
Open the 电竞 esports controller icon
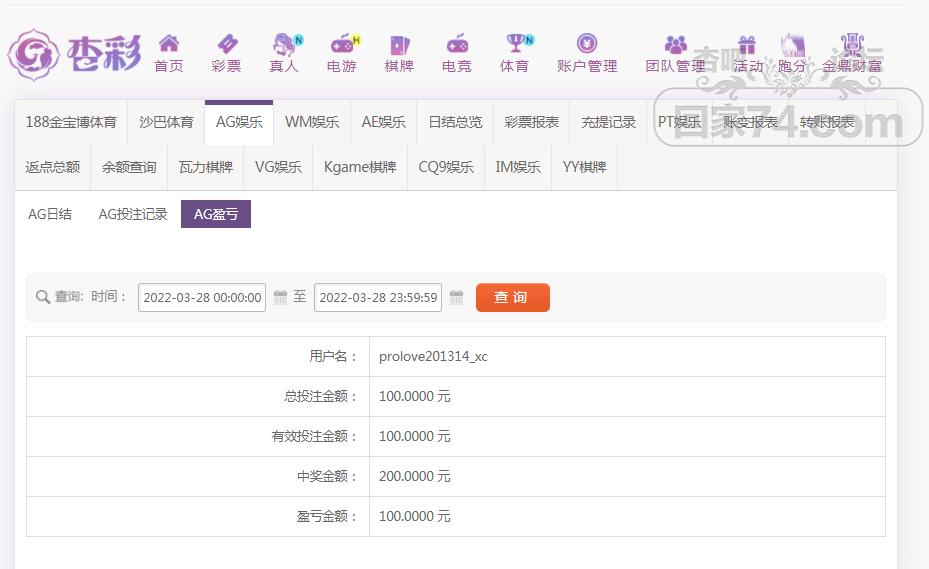coord(456,45)
